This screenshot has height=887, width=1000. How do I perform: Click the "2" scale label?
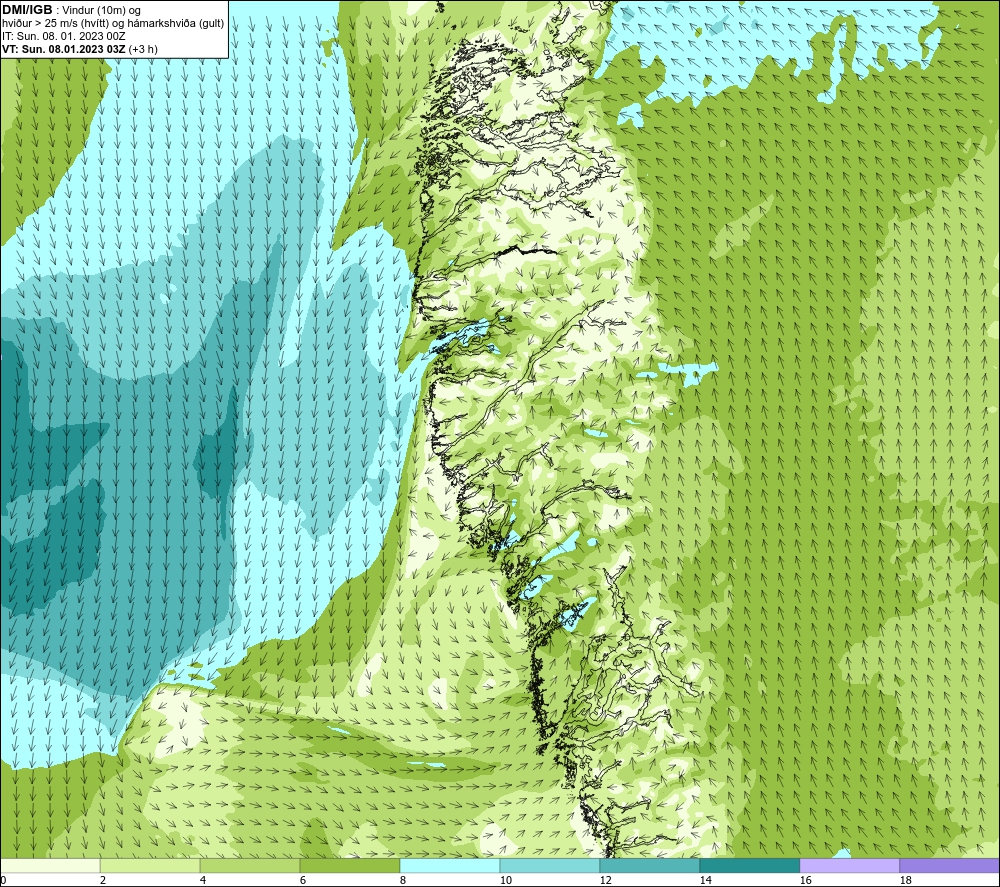[103, 881]
